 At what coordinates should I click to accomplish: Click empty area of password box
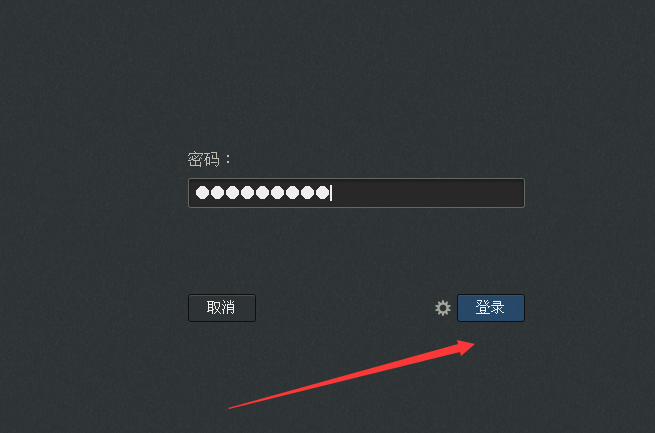428,193
